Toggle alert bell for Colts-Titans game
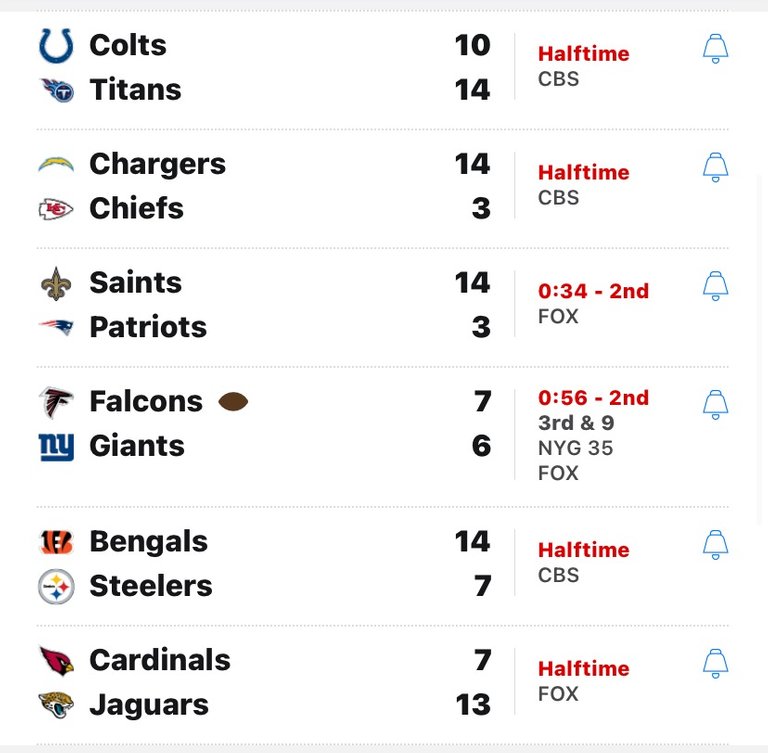Image resolution: width=768 pixels, height=753 pixels. (715, 49)
